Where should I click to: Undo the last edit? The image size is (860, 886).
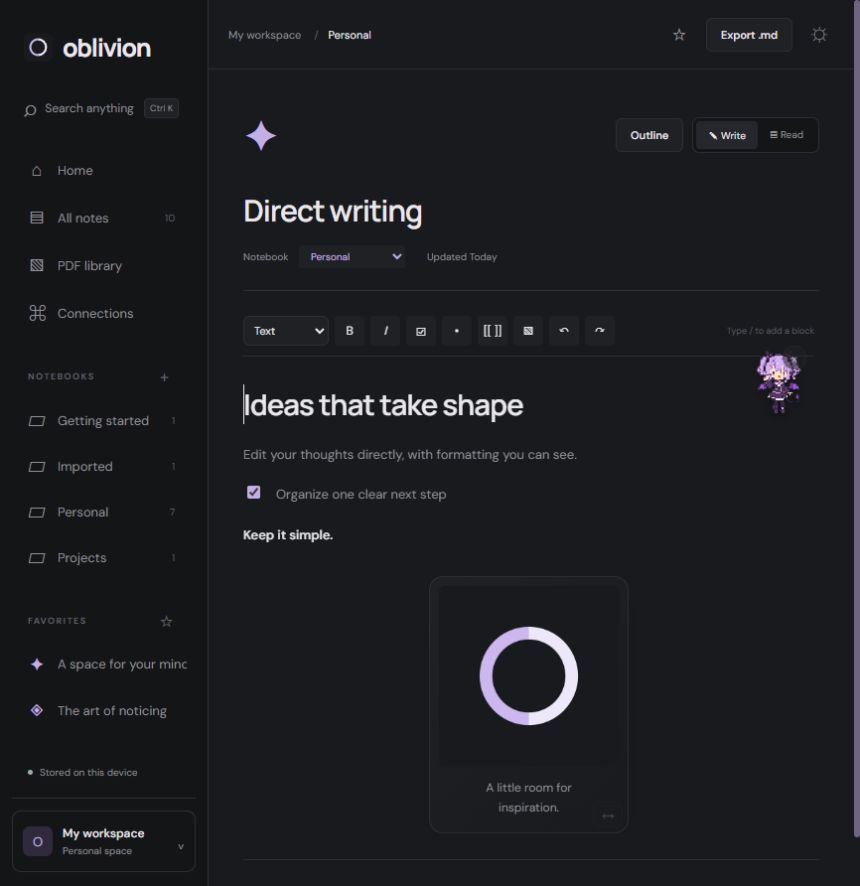564,331
